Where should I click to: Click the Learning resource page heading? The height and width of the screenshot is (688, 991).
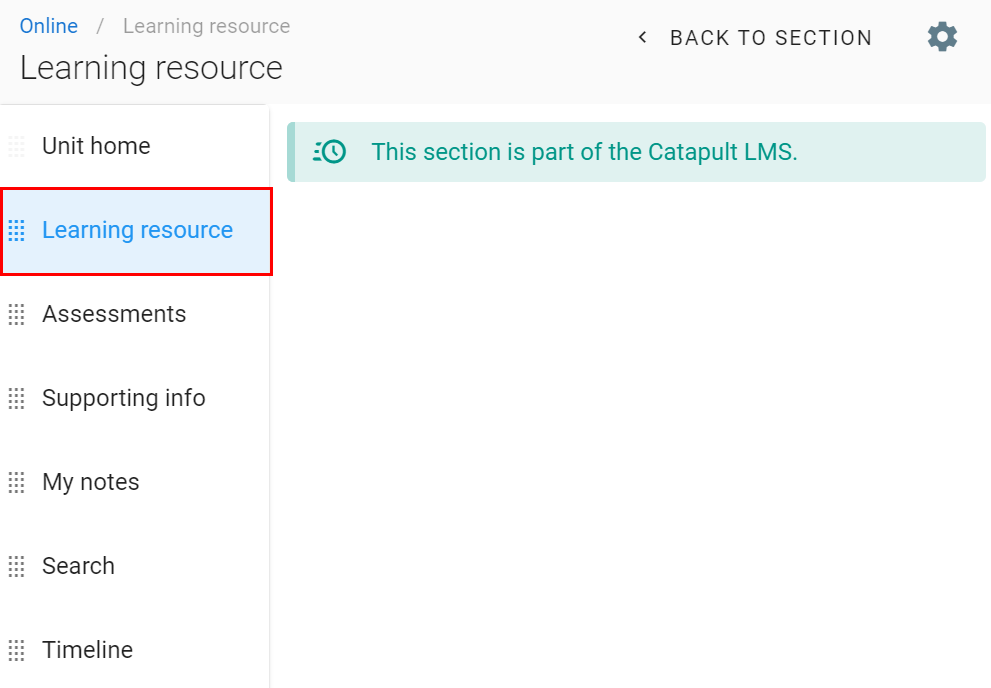[x=151, y=68]
